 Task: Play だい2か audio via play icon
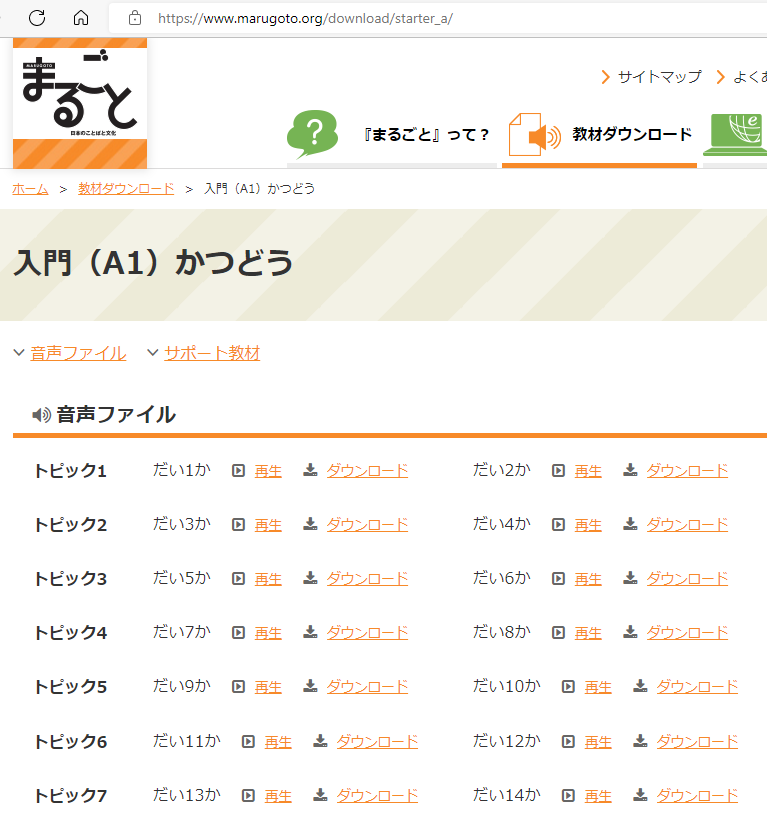coord(559,471)
